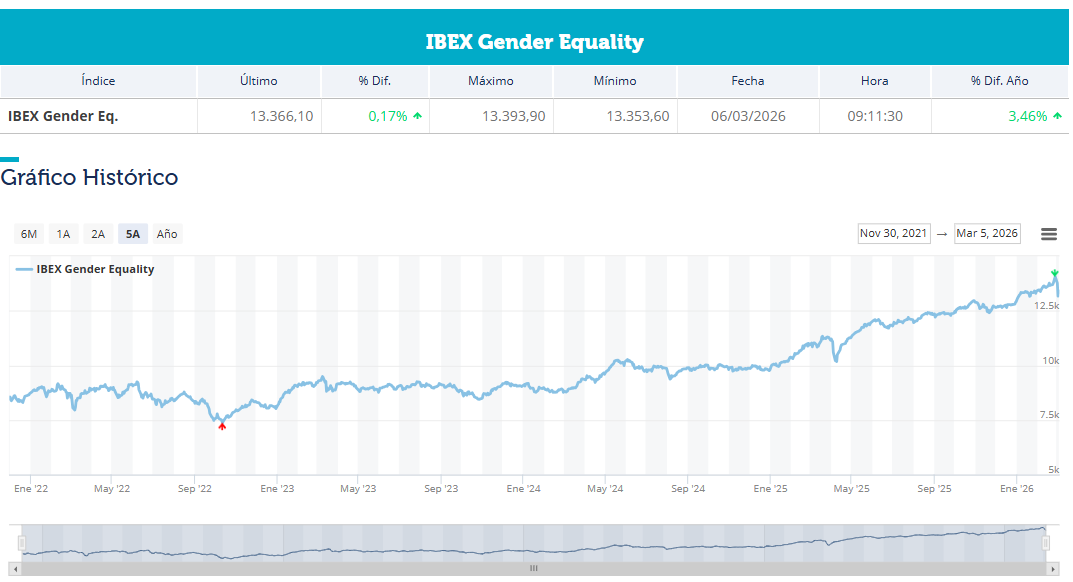Open the chart hamburger context menu
Image resolution: width=1073 pixels, height=582 pixels.
coord(1049,234)
